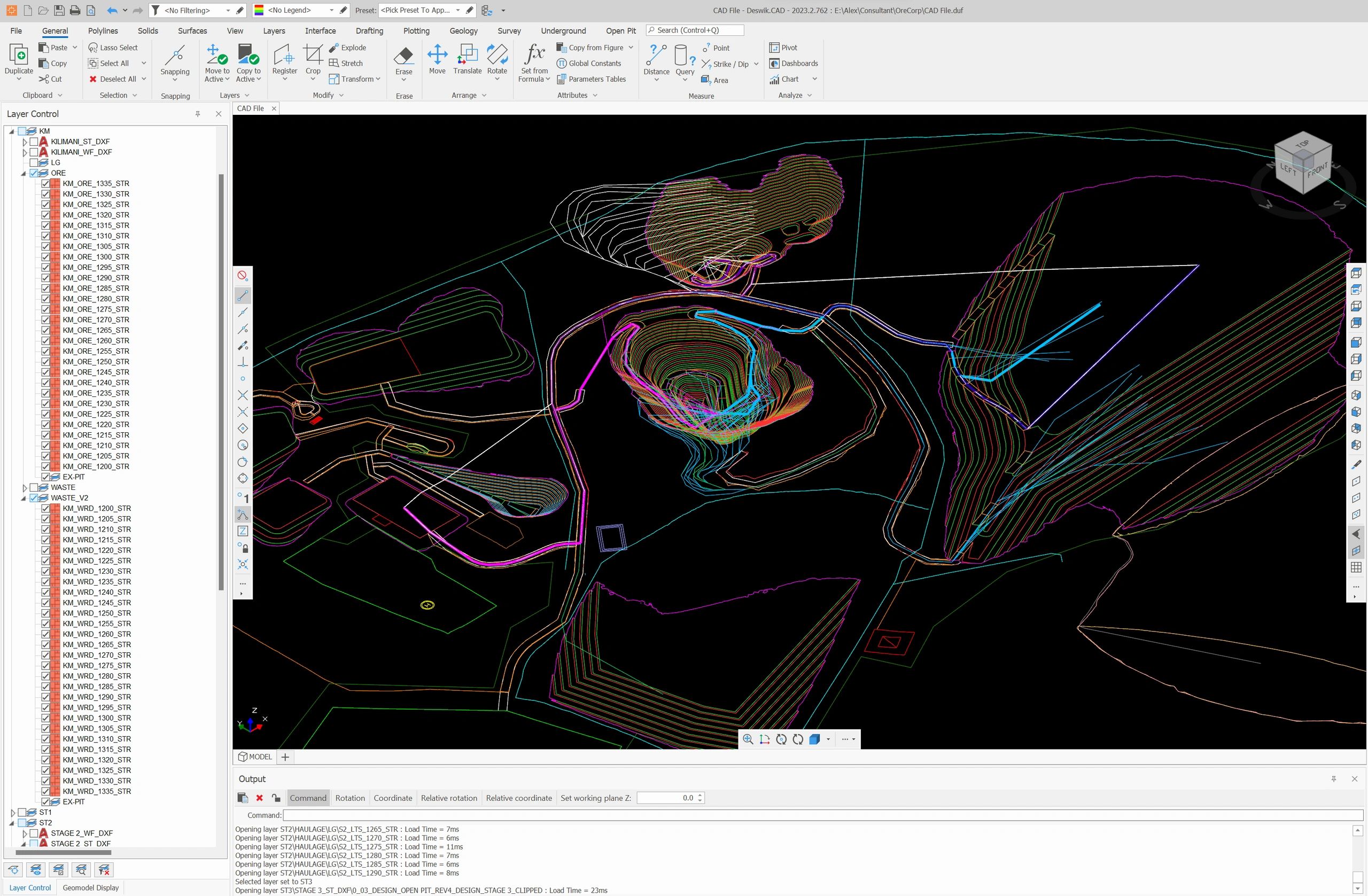Click the Erase tool icon
Image resolution: width=1368 pixels, height=896 pixels.
click(403, 56)
